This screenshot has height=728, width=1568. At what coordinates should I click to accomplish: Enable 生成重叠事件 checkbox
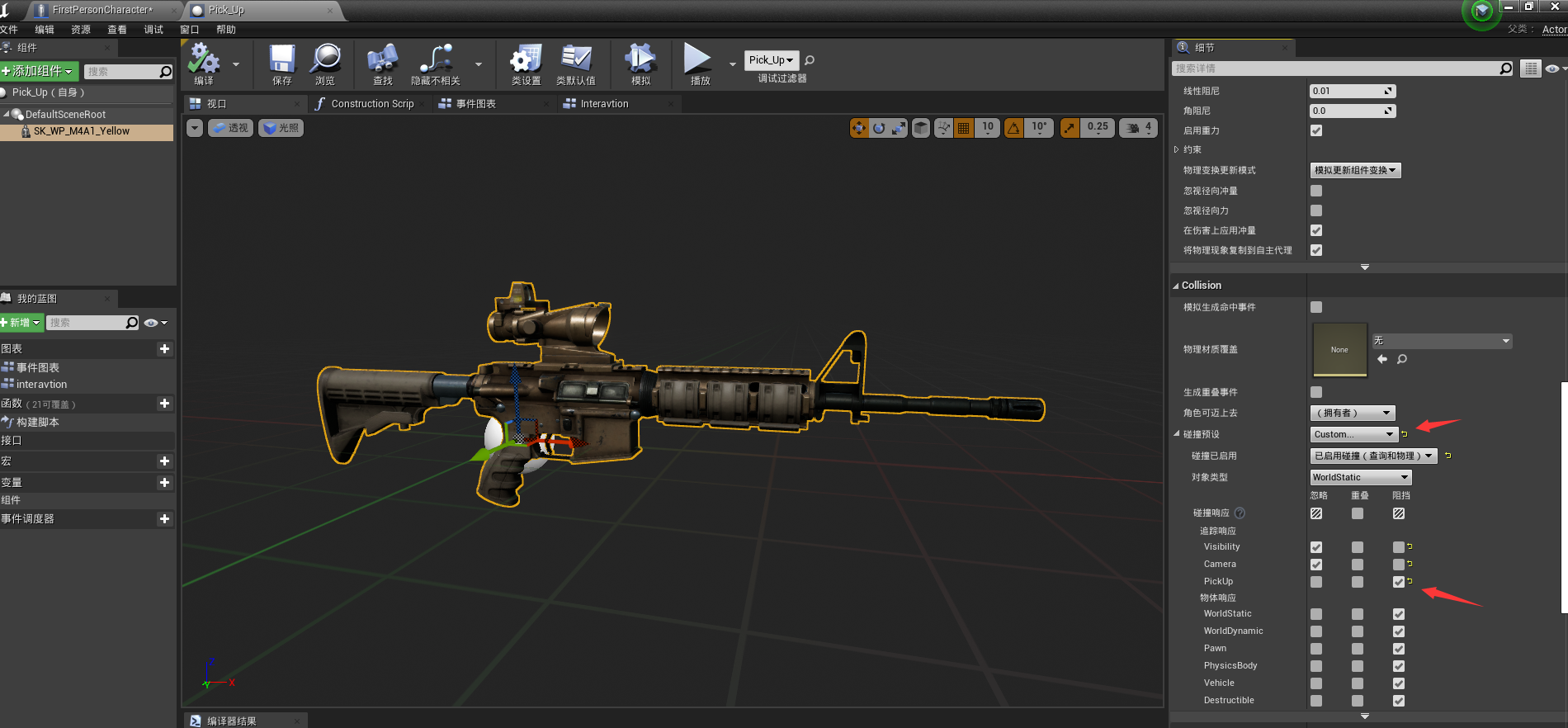1316,392
